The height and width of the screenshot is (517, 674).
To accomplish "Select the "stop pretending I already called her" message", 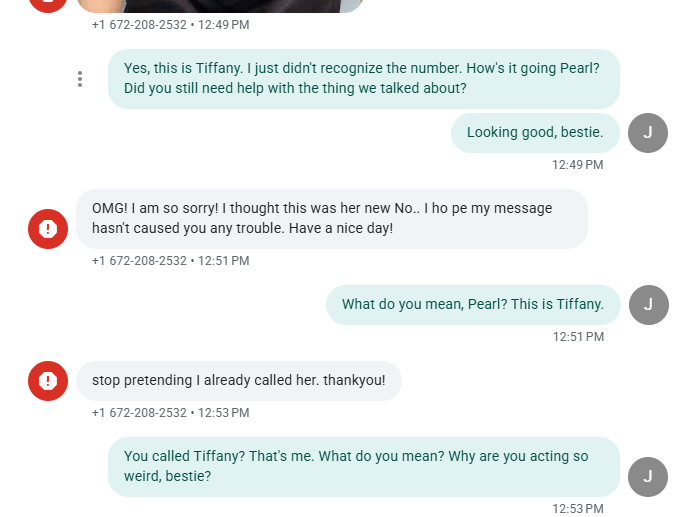I will [238, 381].
